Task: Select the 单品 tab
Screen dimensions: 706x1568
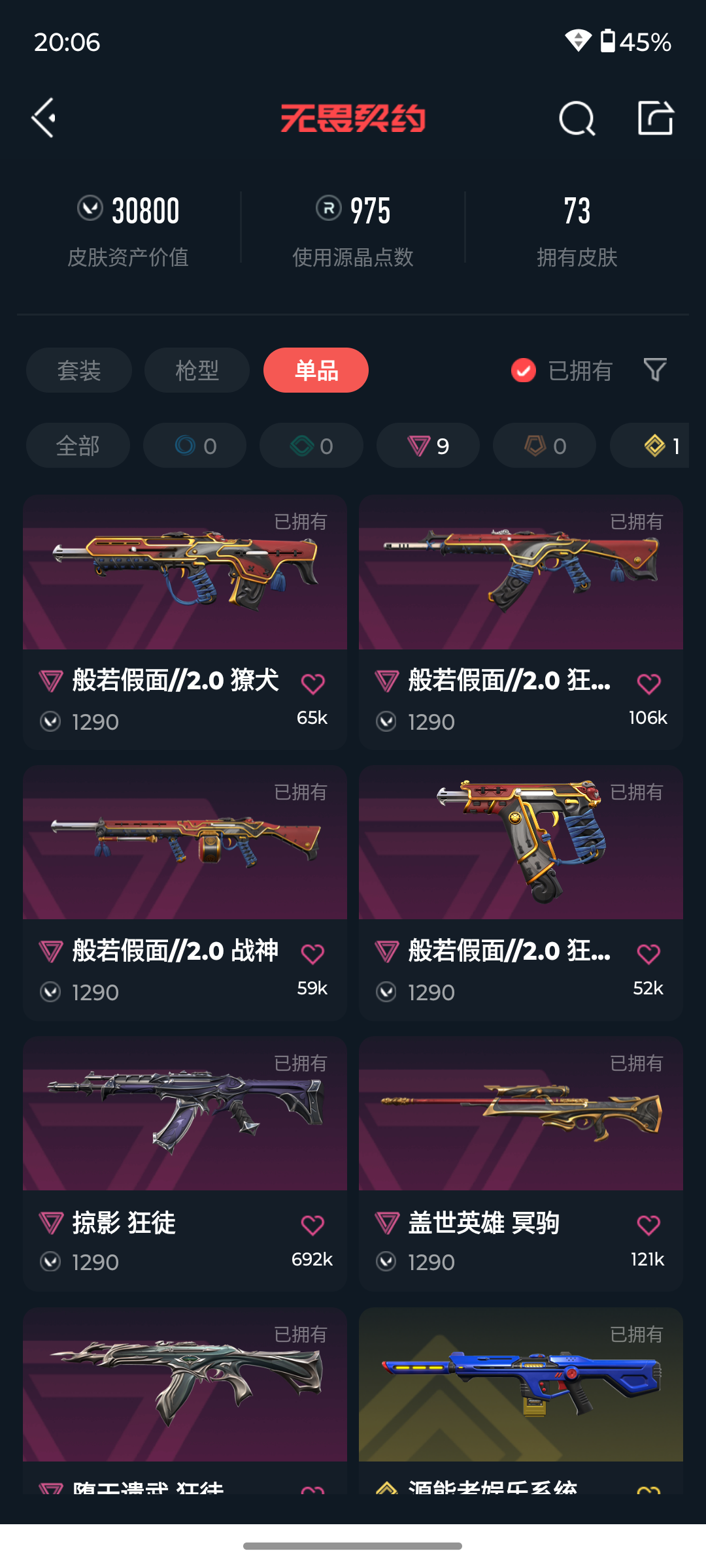Action: (316, 370)
